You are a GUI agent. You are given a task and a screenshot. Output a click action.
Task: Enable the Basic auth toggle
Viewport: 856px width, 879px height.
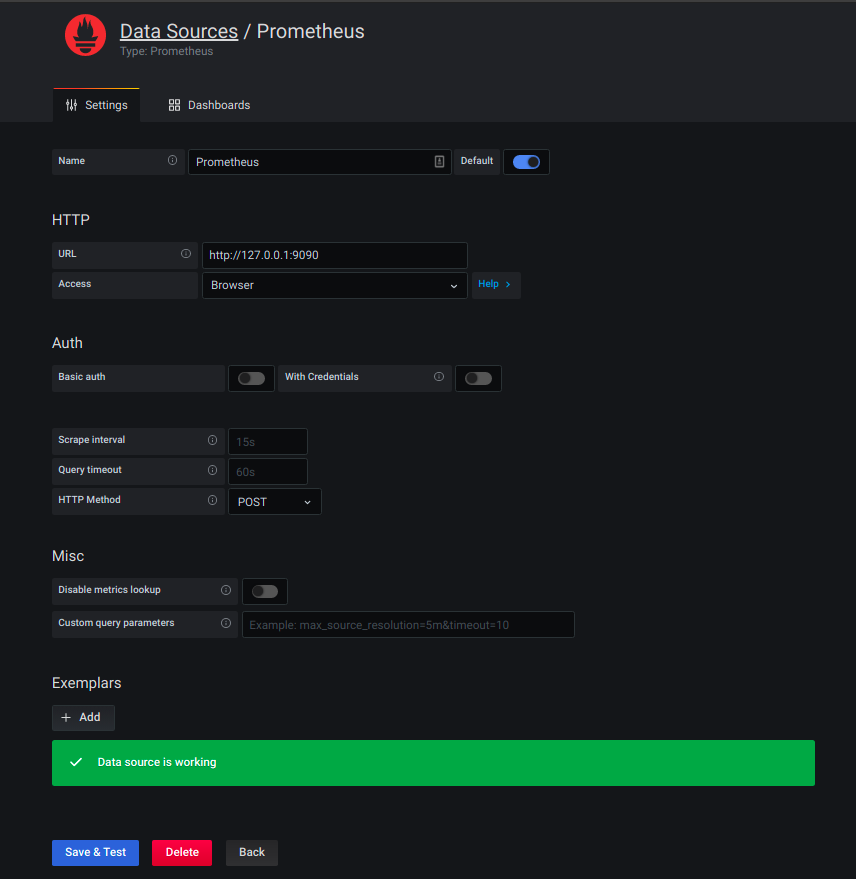click(251, 378)
